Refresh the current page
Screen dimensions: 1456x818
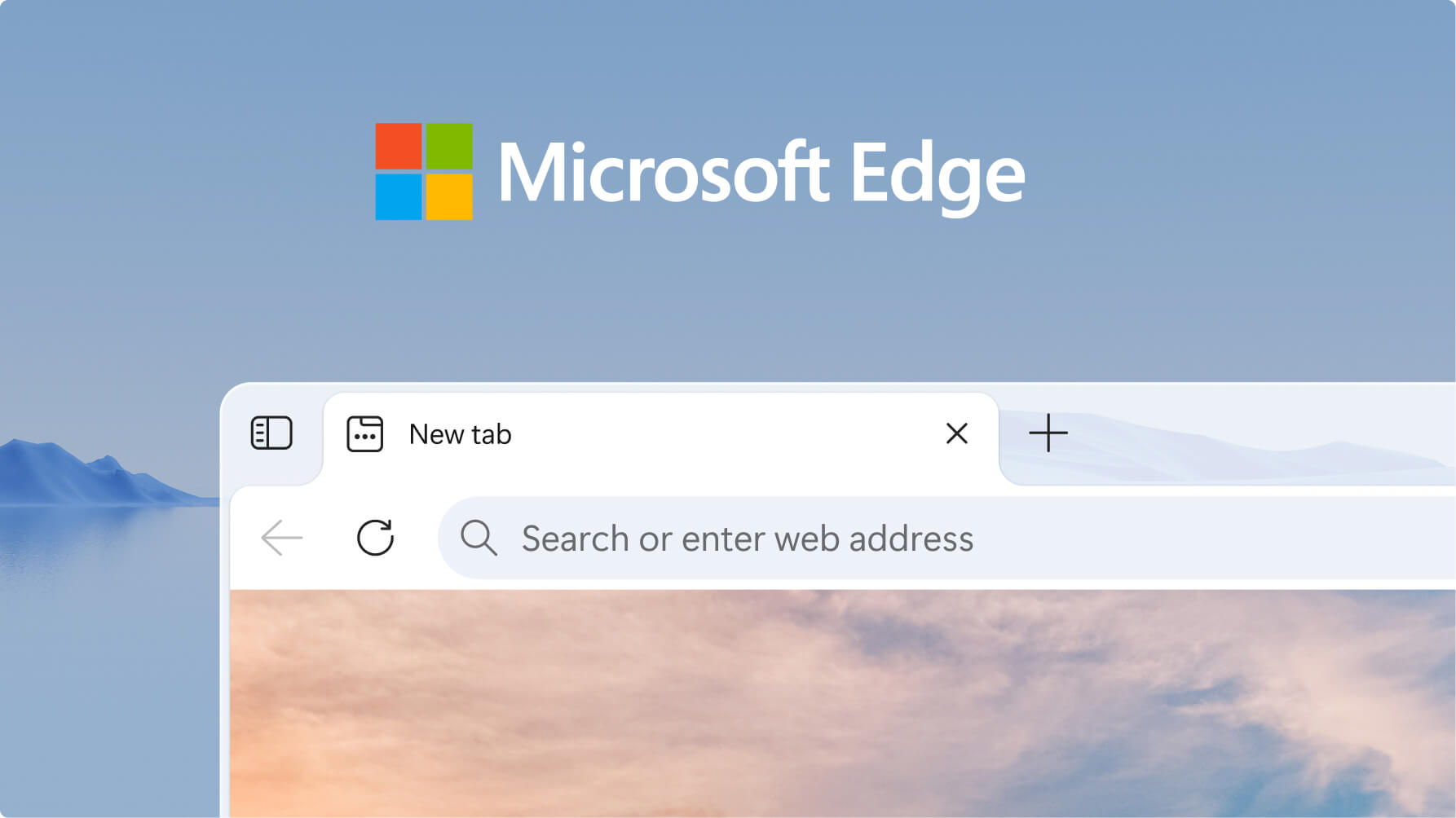[375, 538]
